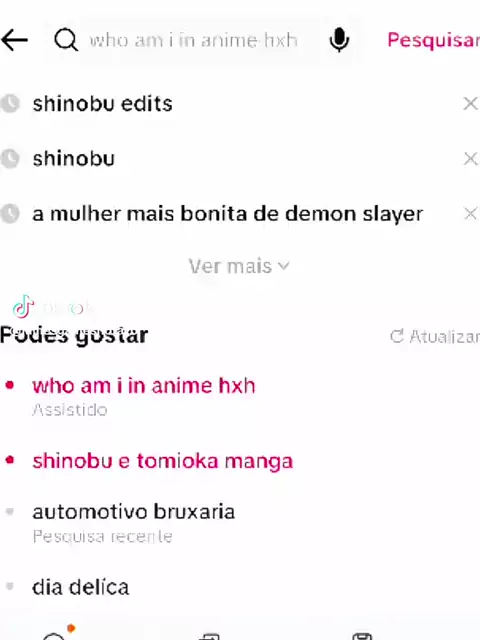The image size is (480, 640).
Task: Delete 'a mulher mais bonita' history entry
Action: click(x=470, y=213)
